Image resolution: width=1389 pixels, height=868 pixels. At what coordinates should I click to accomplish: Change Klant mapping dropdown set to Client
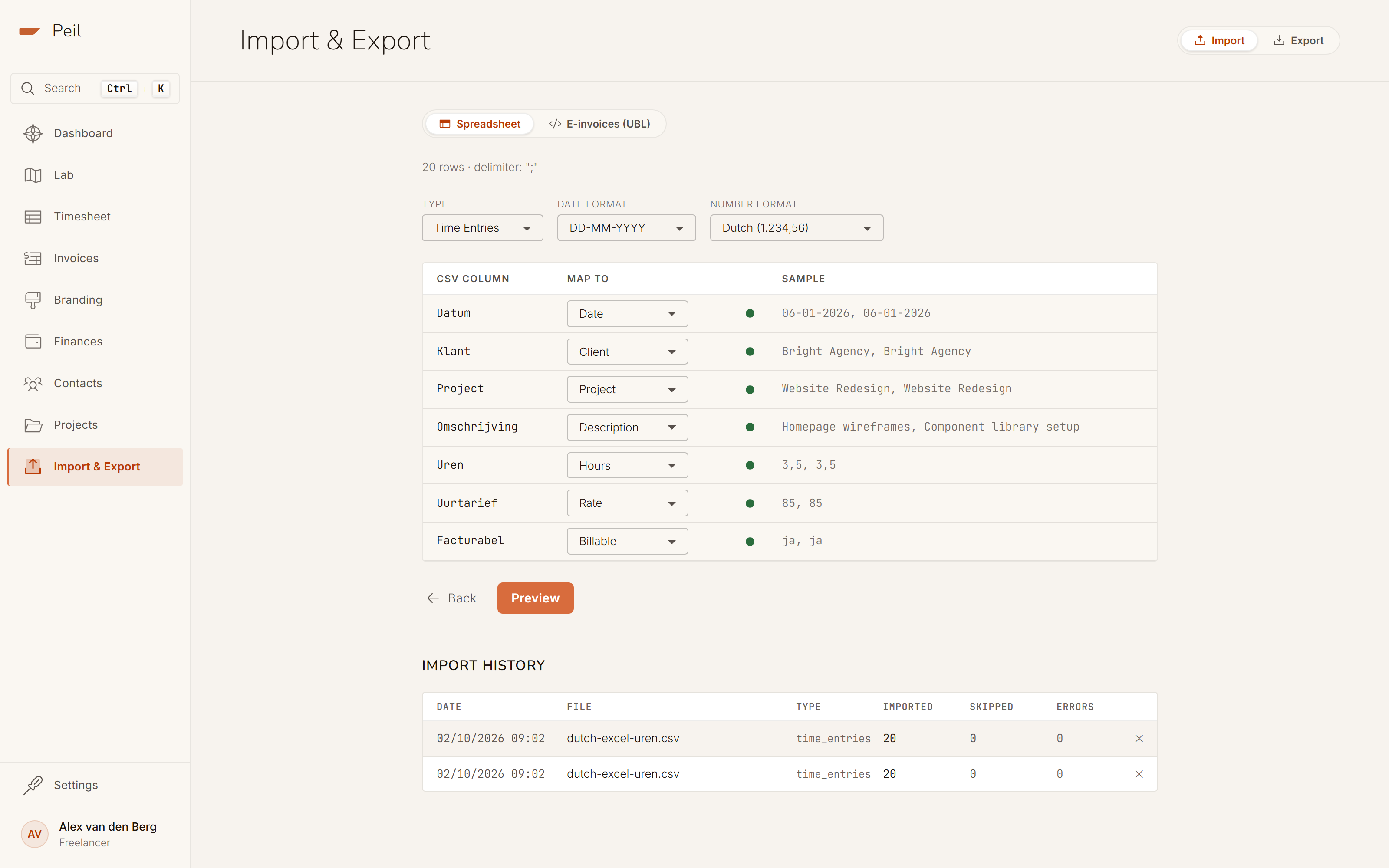pyautogui.click(x=627, y=352)
